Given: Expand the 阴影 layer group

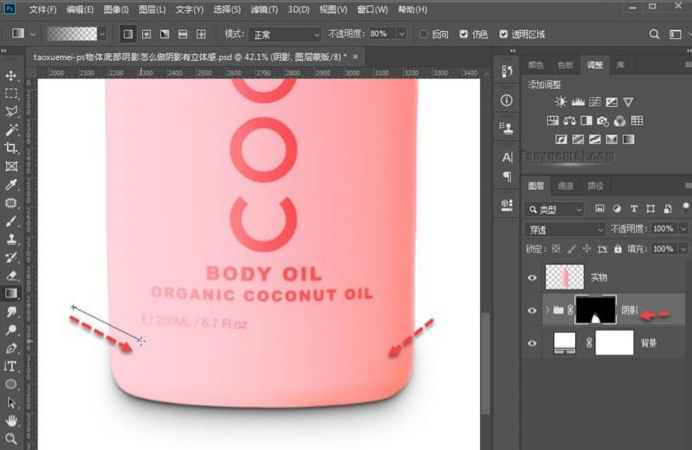Looking at the screenshot, I should tap(548, 310).
